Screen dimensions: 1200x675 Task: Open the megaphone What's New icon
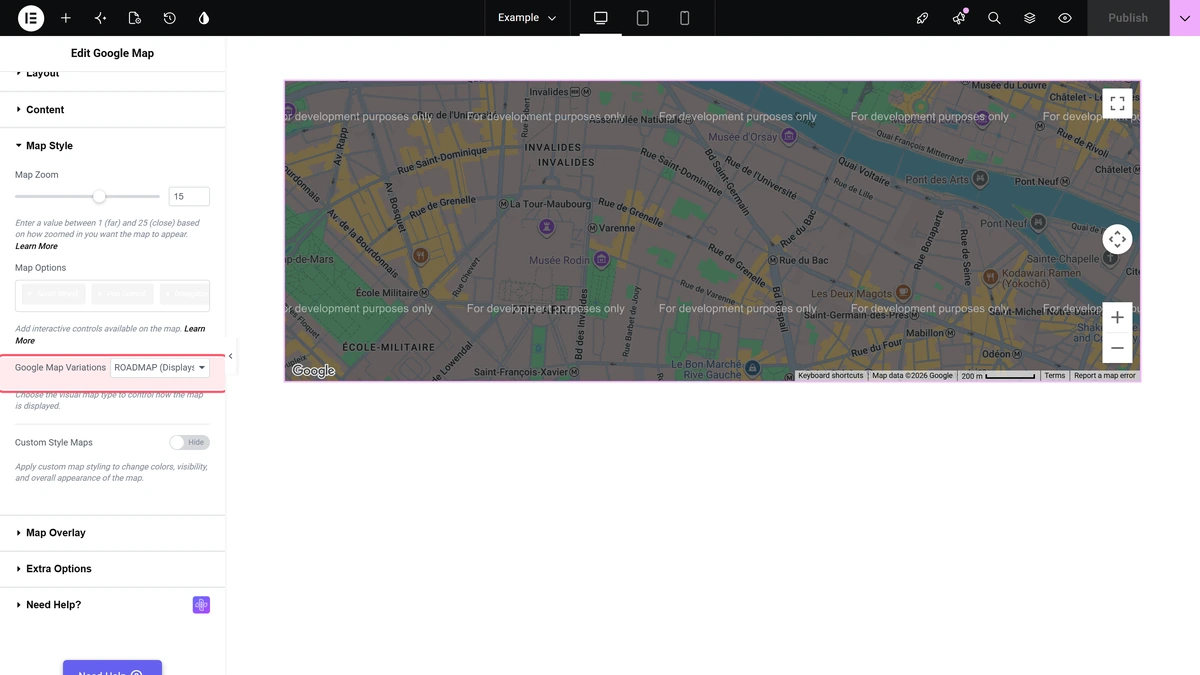click(x=959, y=18)
